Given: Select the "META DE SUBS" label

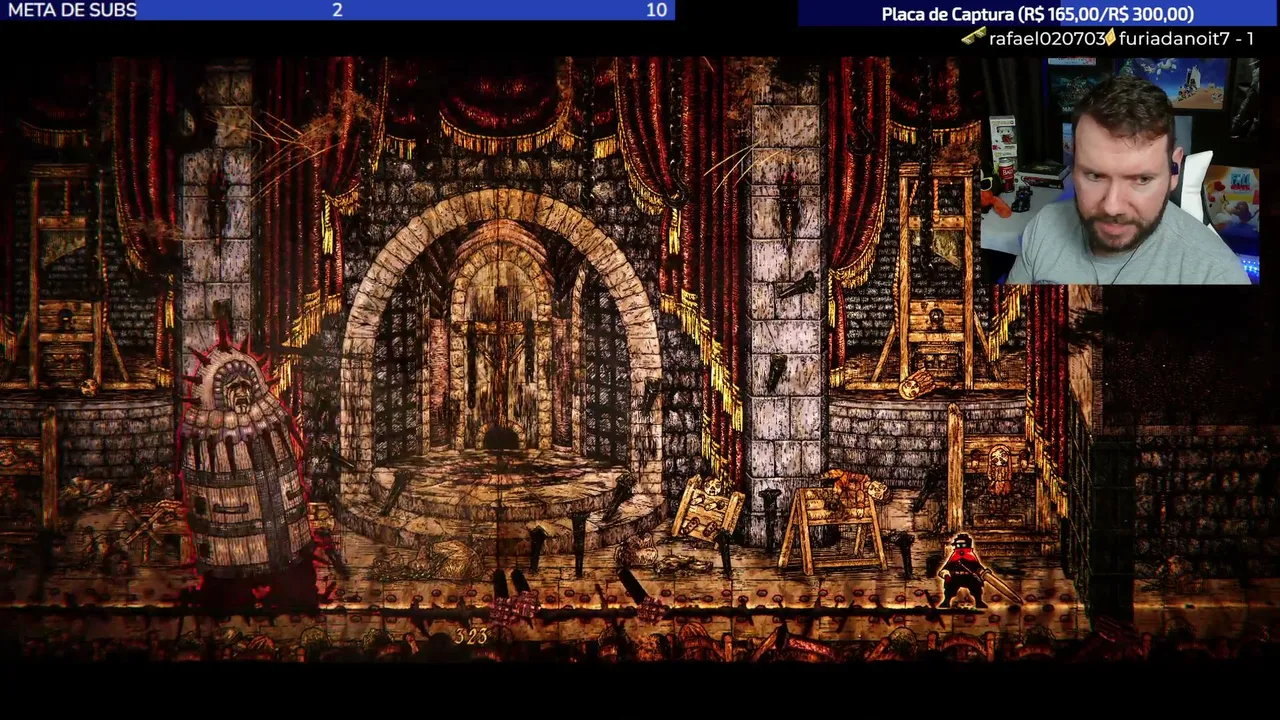Looking at the screenshot, I should 72,10.
